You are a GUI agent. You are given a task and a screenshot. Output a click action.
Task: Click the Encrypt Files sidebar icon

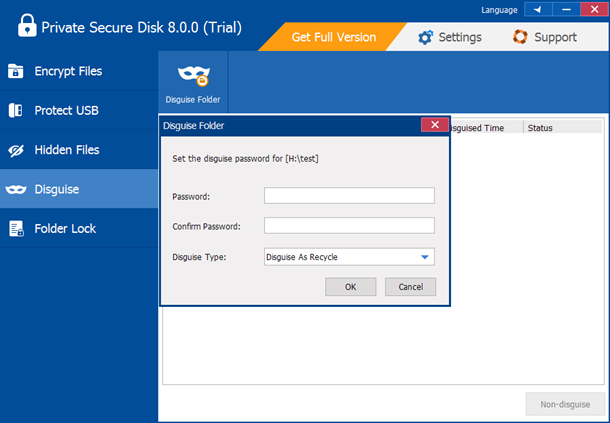coord(16,71)
